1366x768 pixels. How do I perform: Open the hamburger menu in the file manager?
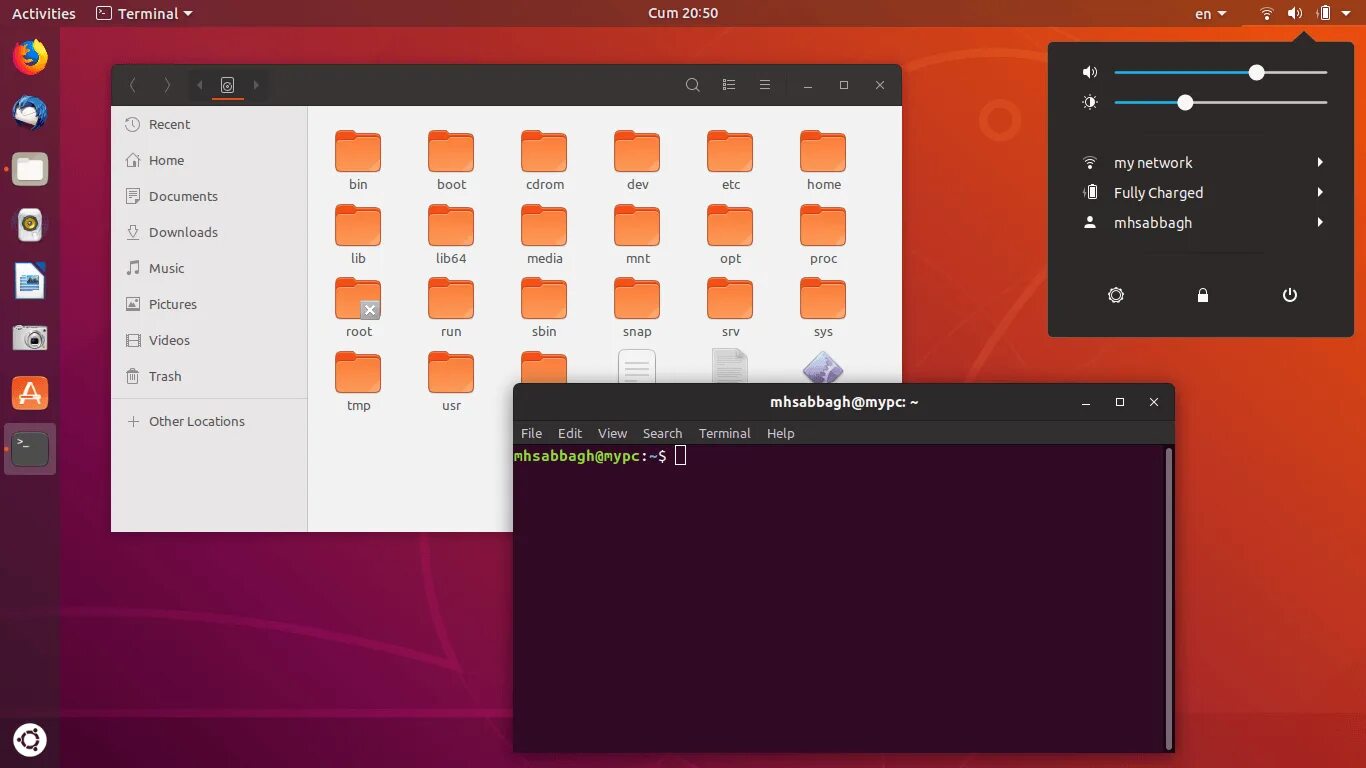click(765, 85)
